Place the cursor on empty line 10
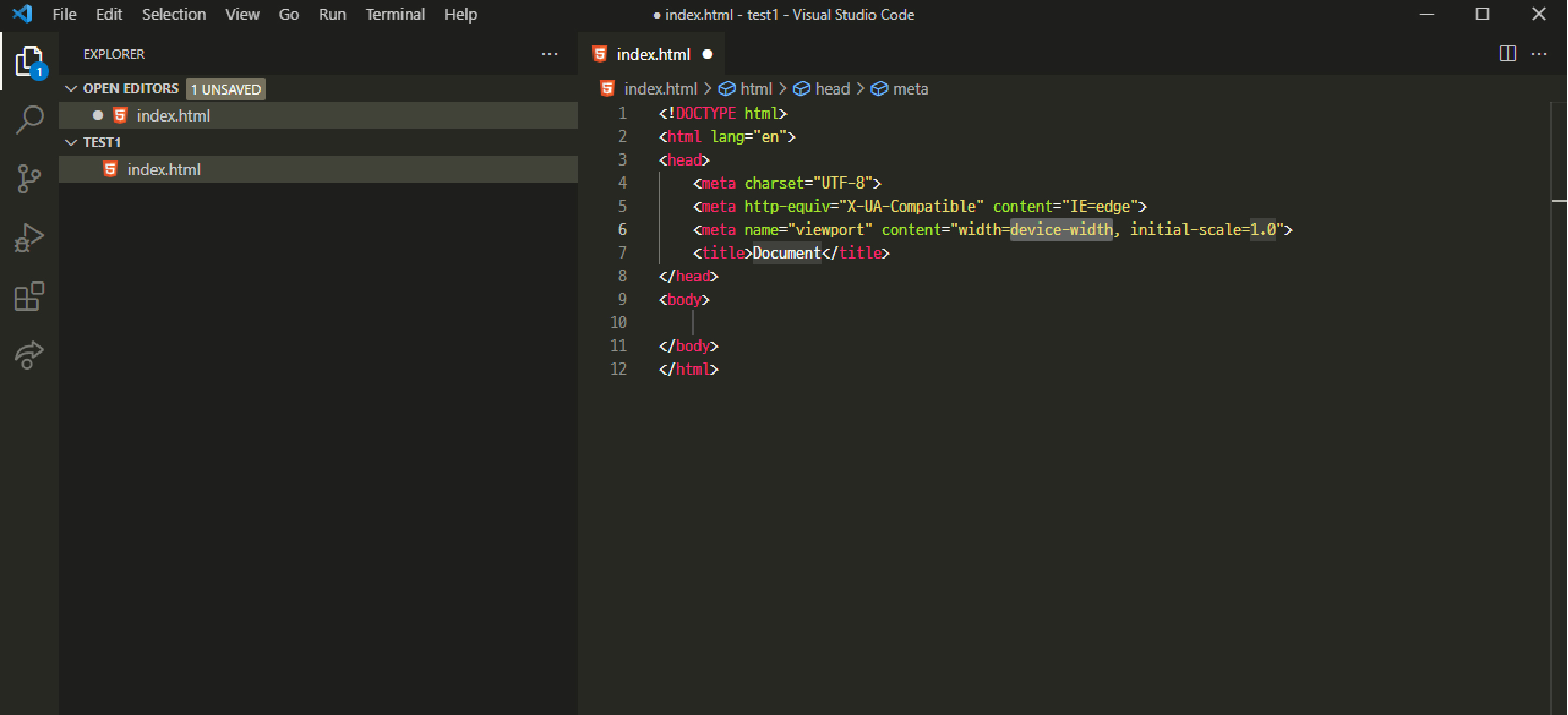The width and height of the screenshot is (1568, 715). pyautogui.click(x=852, y=323)
